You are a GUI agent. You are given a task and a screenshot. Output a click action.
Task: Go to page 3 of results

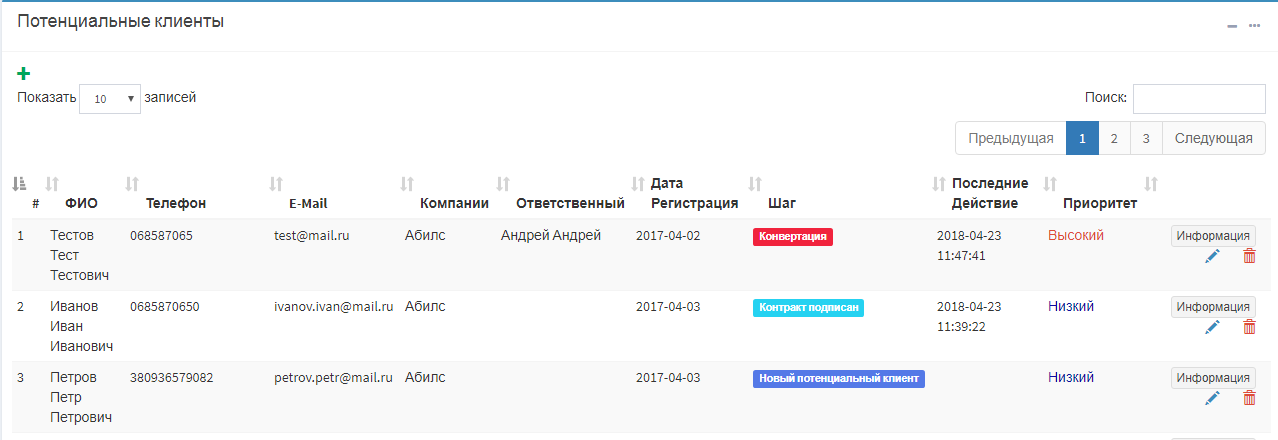(x=1146, y=139)
